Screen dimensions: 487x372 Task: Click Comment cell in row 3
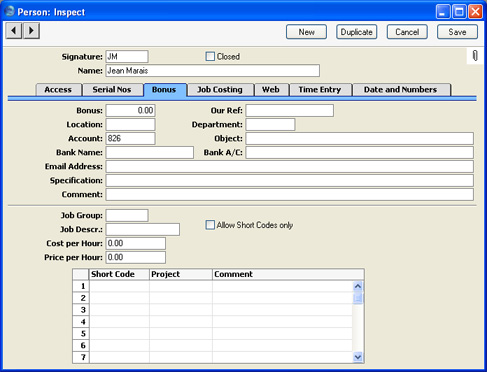click(x=283, y=310)
